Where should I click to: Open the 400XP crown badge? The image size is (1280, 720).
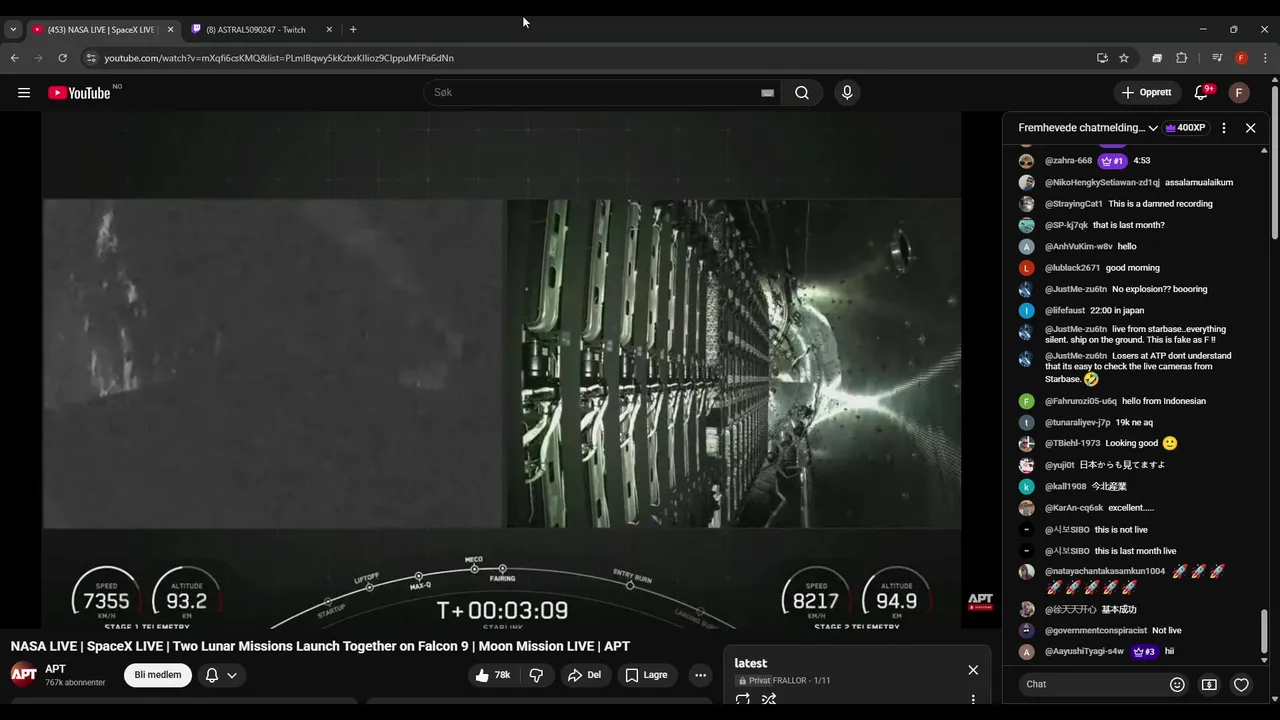(1185, 128)
